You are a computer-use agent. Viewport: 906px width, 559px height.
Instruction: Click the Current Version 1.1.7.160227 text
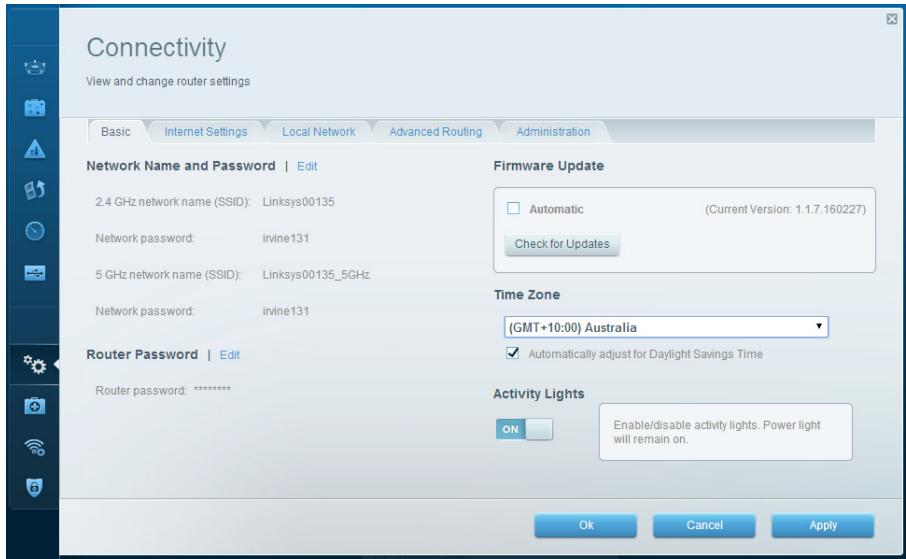(x=785, y=209)
